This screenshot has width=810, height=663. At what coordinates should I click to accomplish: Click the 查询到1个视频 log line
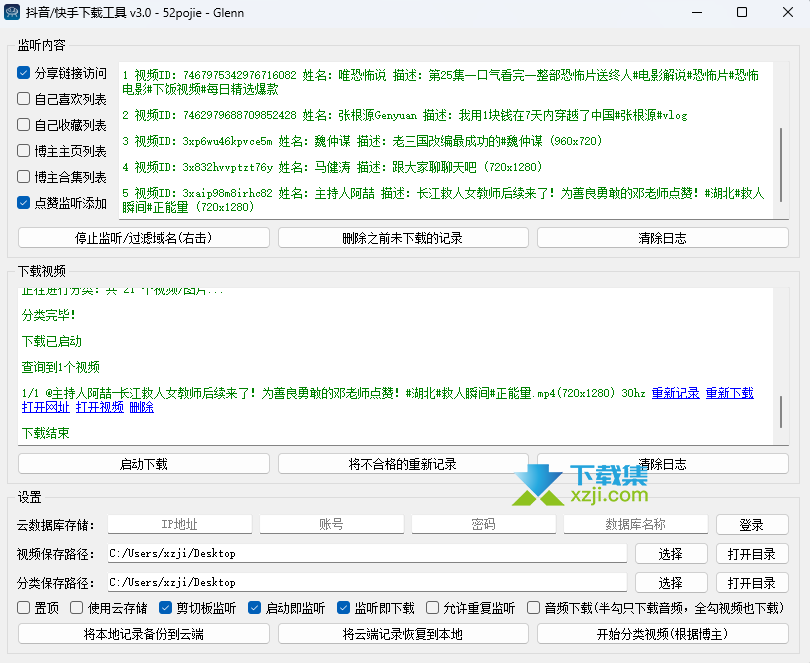(60, 367)
